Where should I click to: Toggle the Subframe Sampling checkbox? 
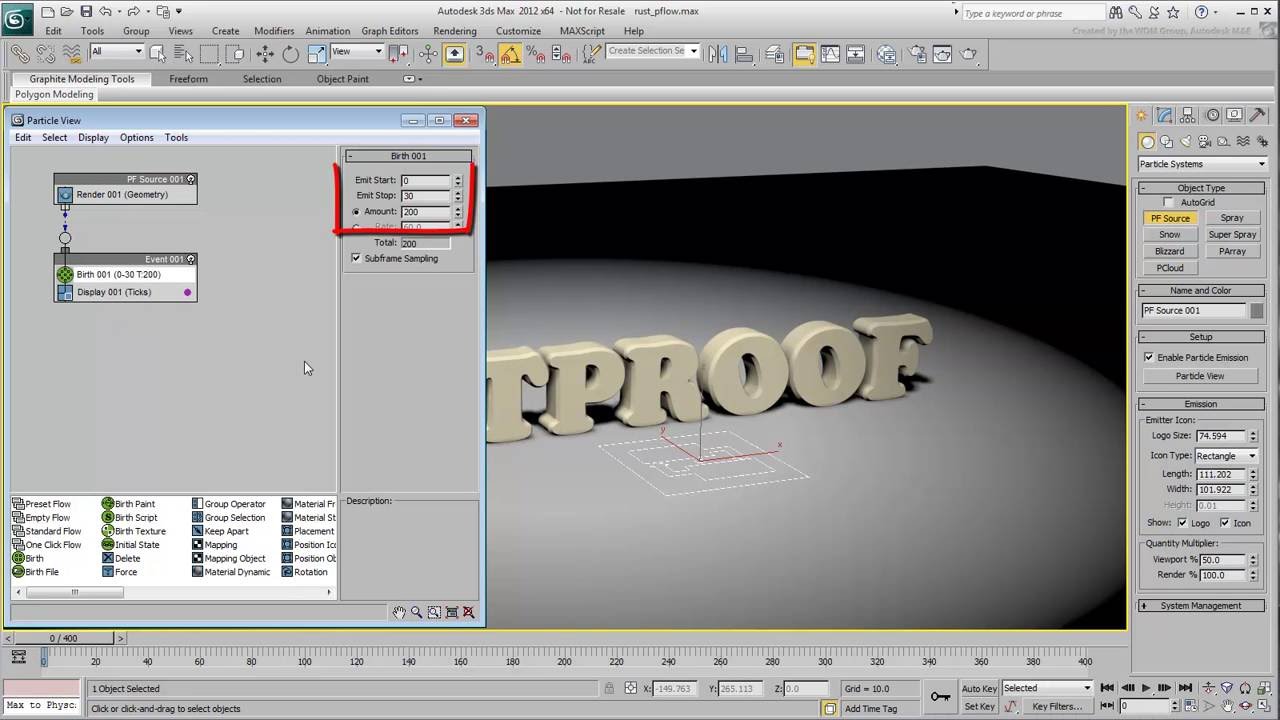(356, 258)
